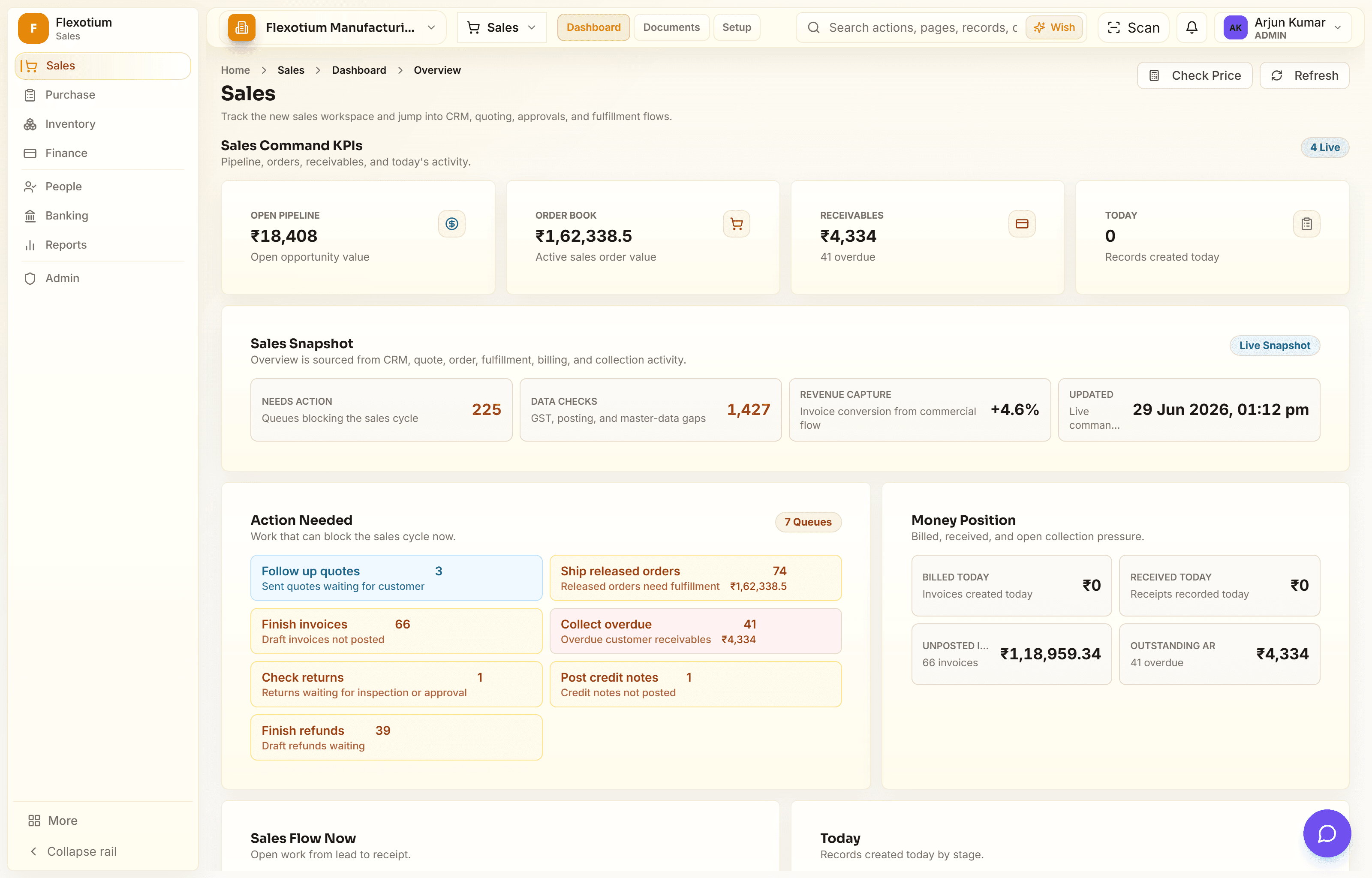Open the Post credit notes queue
This screenshot has width=1372, height=878.
pyautogui.click(x=695, y=684)
